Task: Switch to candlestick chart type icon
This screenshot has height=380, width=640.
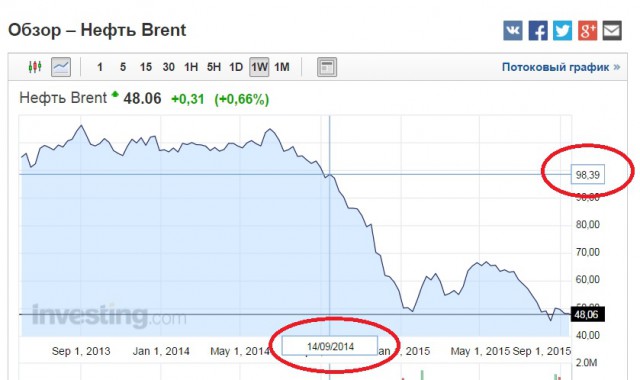Action: click(x=35, y=67)
